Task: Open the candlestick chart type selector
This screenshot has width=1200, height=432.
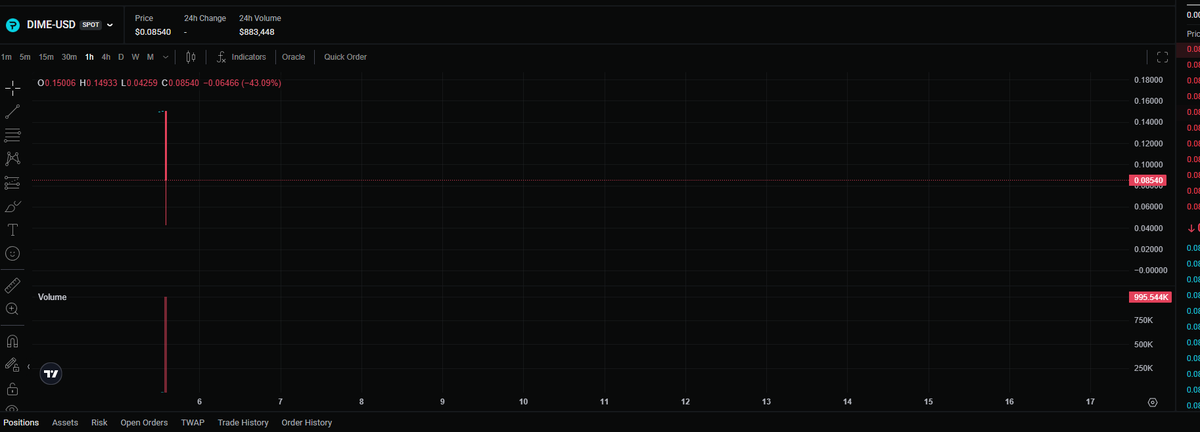Action: pyautogui.click(x=191, y=57)
